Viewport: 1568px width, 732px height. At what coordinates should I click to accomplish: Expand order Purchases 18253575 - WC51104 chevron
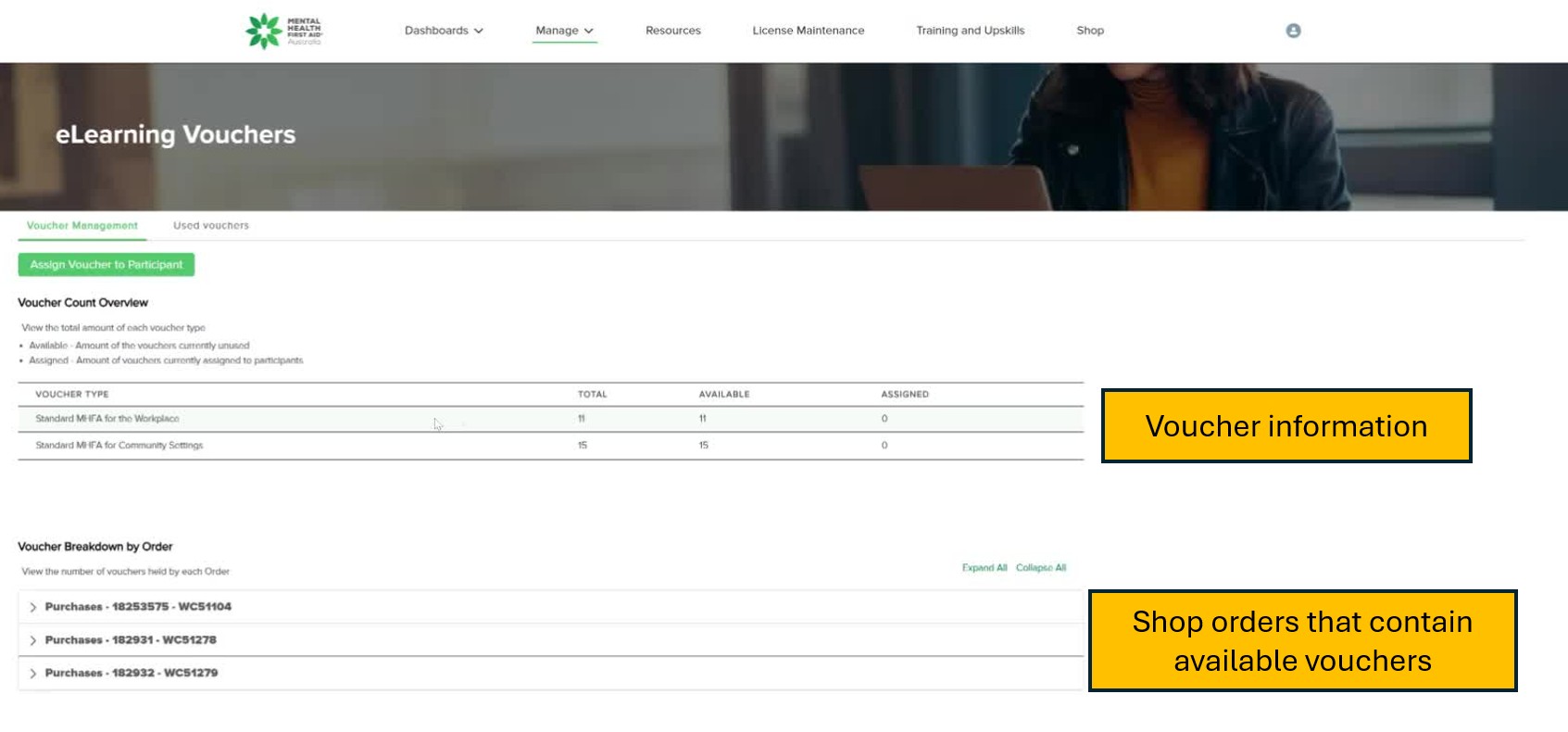coord(33,607)
